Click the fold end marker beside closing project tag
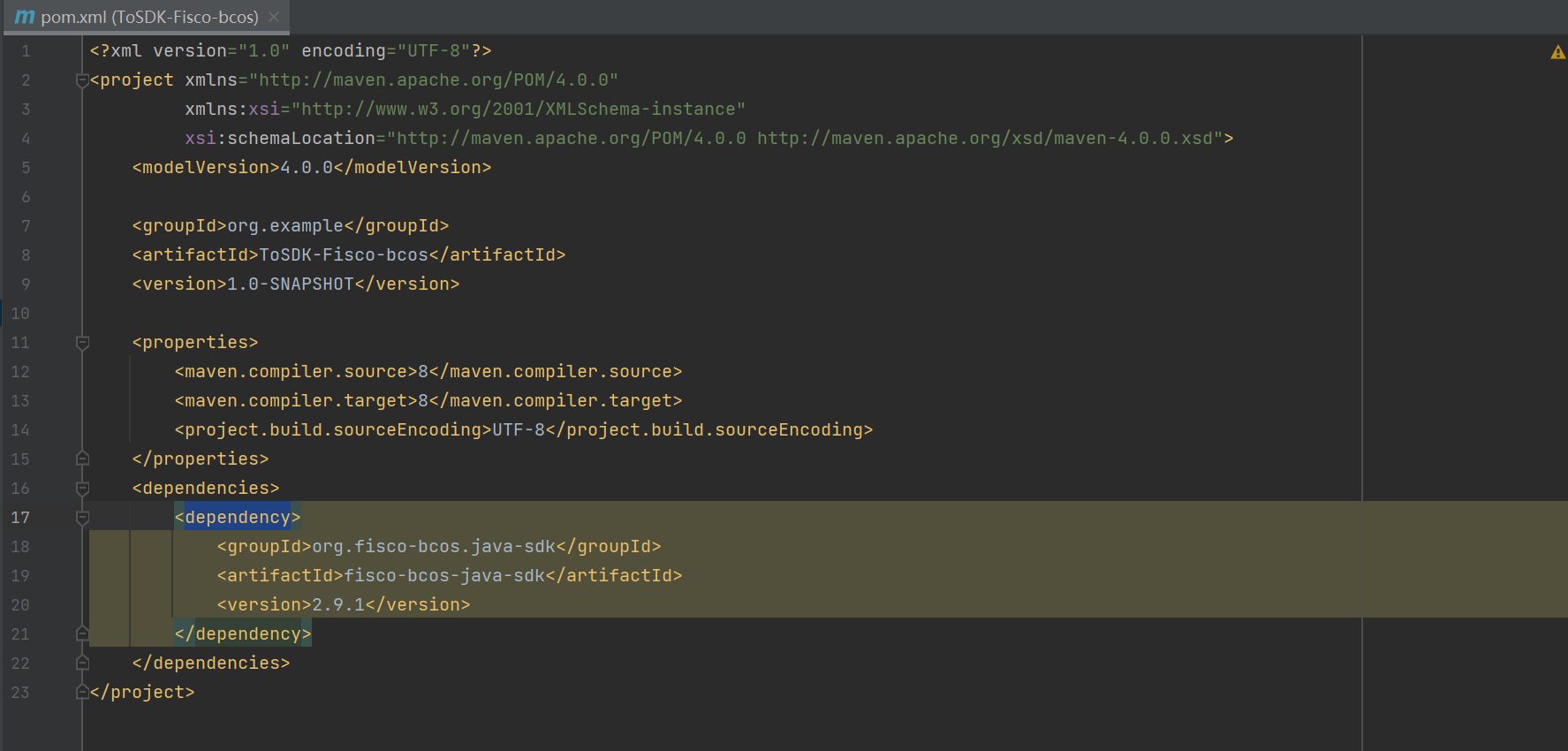 [x=82, y=692]
